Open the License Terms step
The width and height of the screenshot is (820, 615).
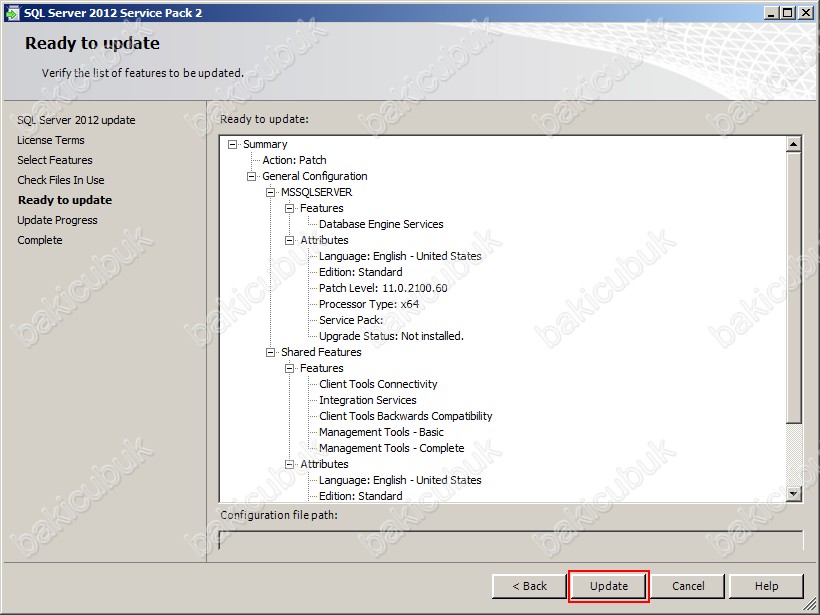pos(51,140)
